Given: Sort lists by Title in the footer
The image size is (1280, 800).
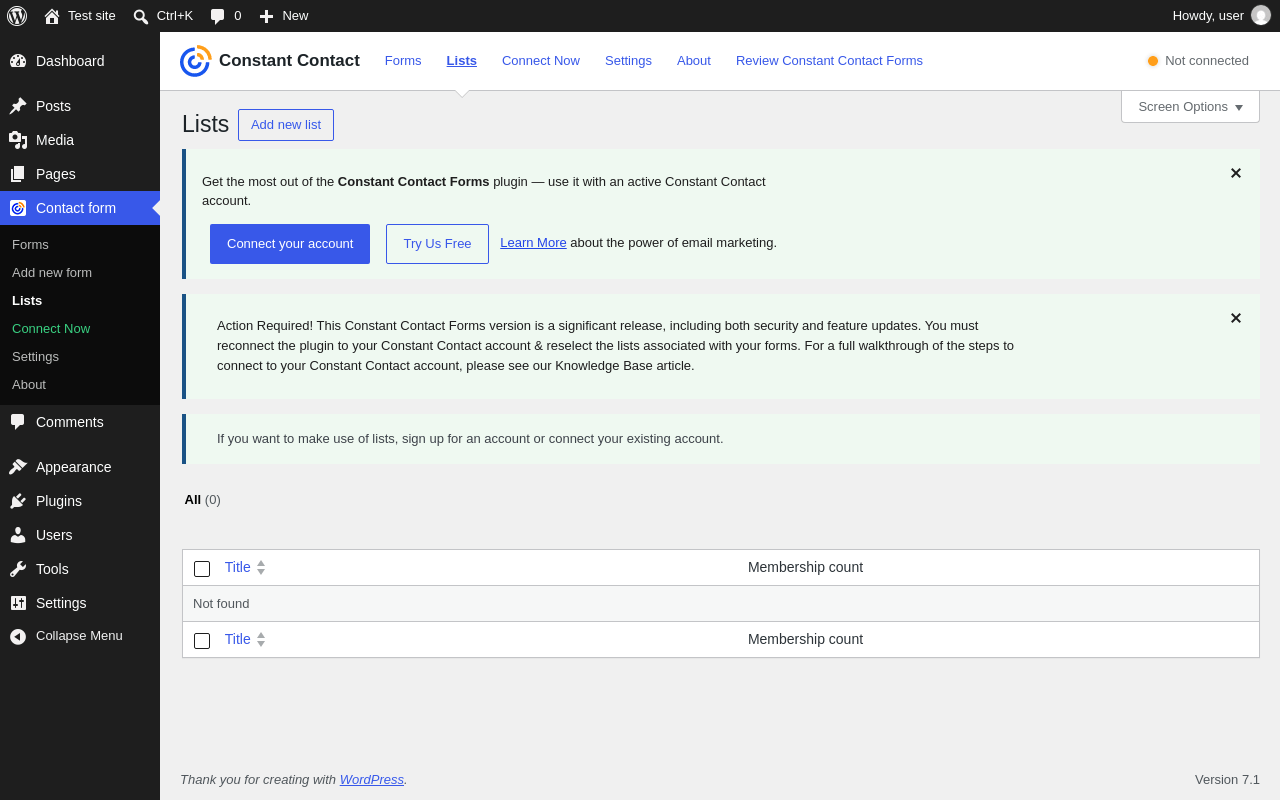Looking at the screenshot, I should 245,639.
